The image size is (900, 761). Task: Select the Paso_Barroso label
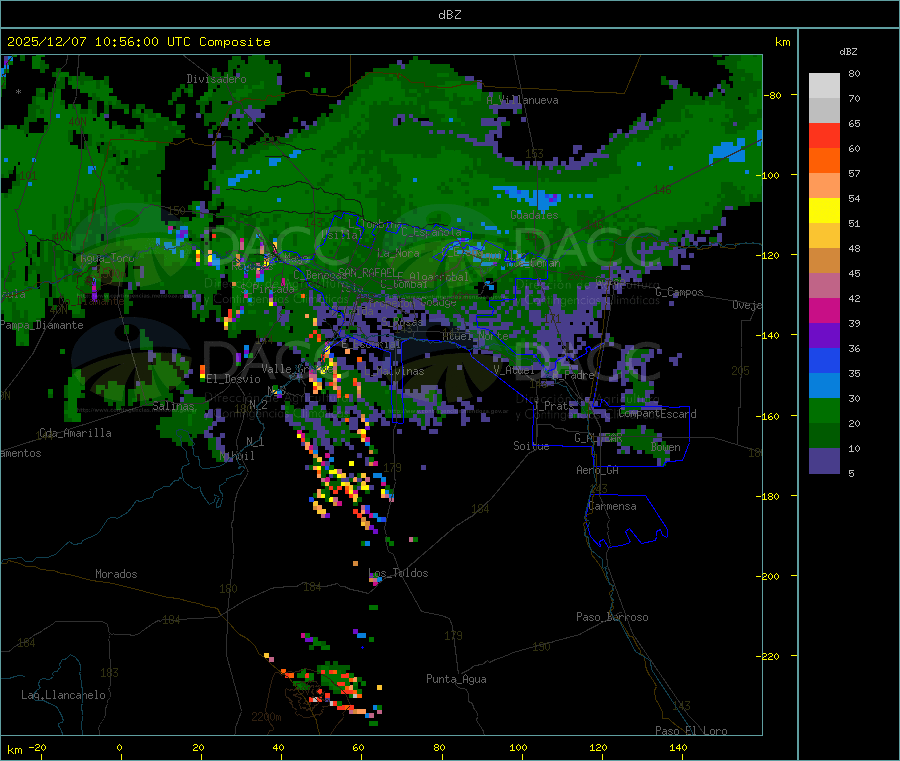612,617
